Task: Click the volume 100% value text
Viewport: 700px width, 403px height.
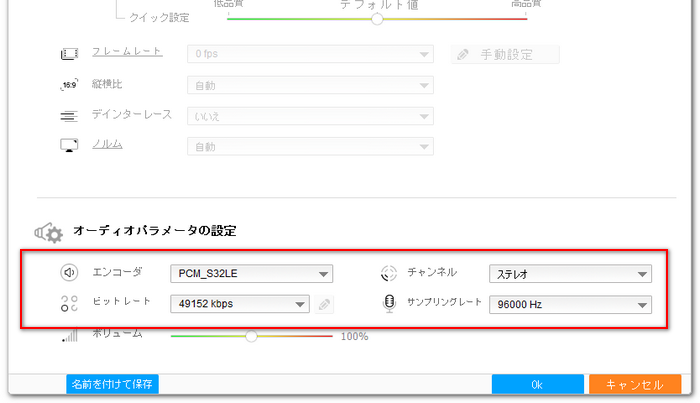Action: [354, 337]
